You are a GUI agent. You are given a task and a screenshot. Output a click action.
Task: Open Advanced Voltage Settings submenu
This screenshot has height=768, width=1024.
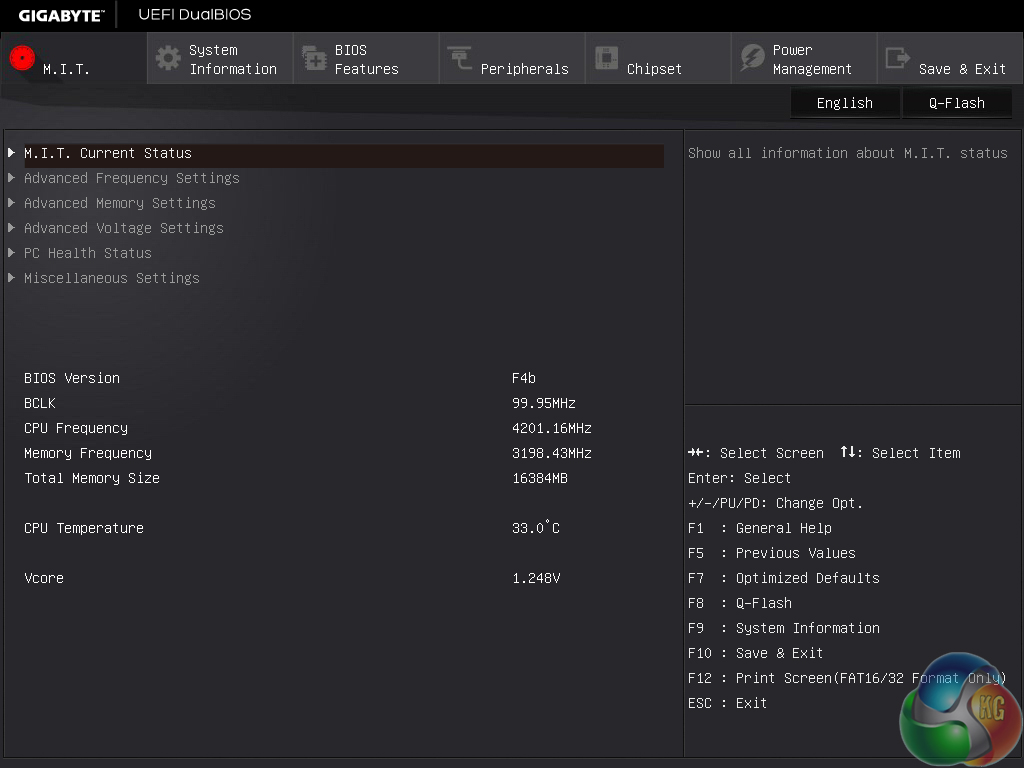pos(123,228)
